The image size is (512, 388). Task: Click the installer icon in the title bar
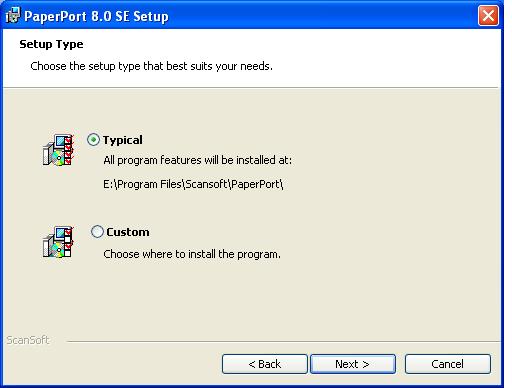point(13,15)
